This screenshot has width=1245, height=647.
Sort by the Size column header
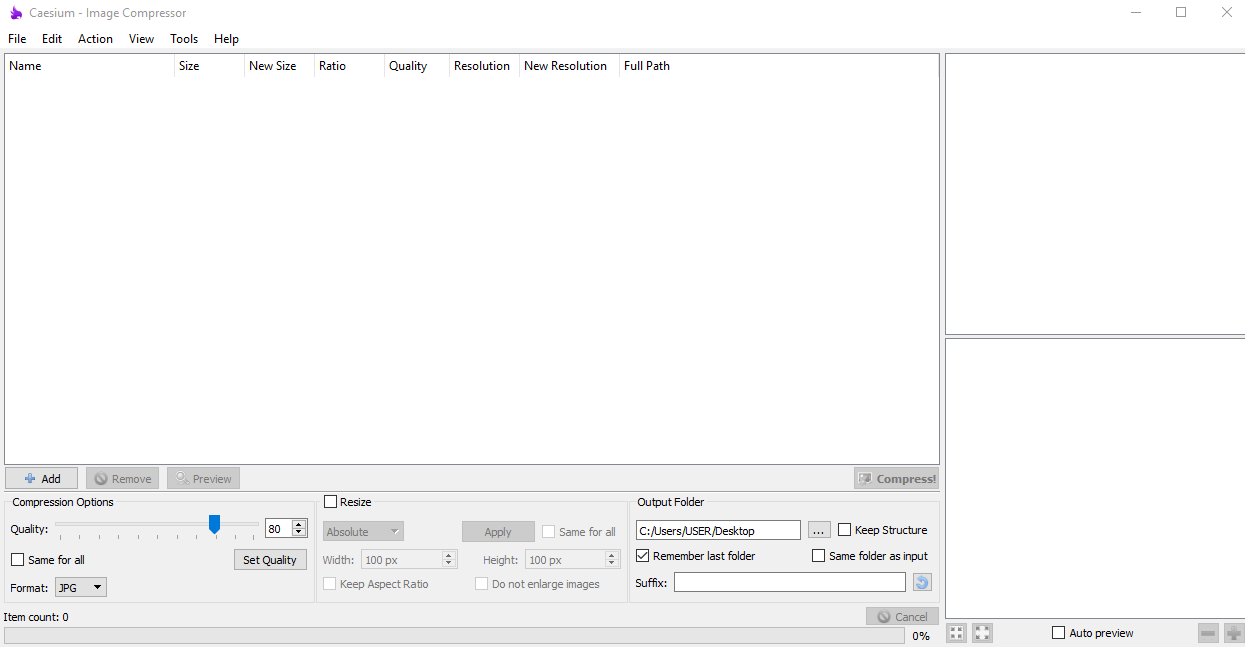(x=209, y=66)
